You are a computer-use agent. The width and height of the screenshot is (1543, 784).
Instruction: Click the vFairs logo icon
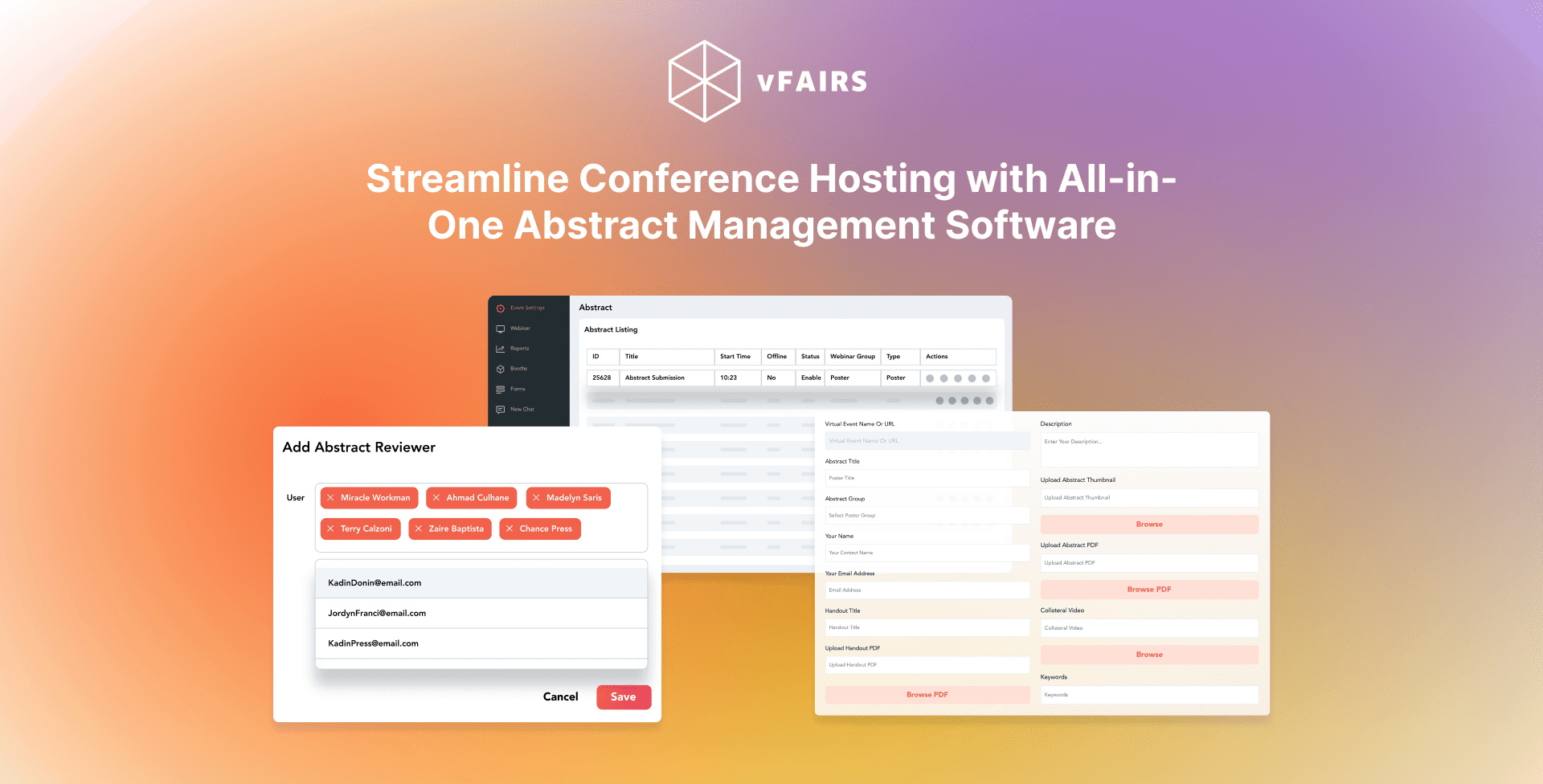point(704,81)
